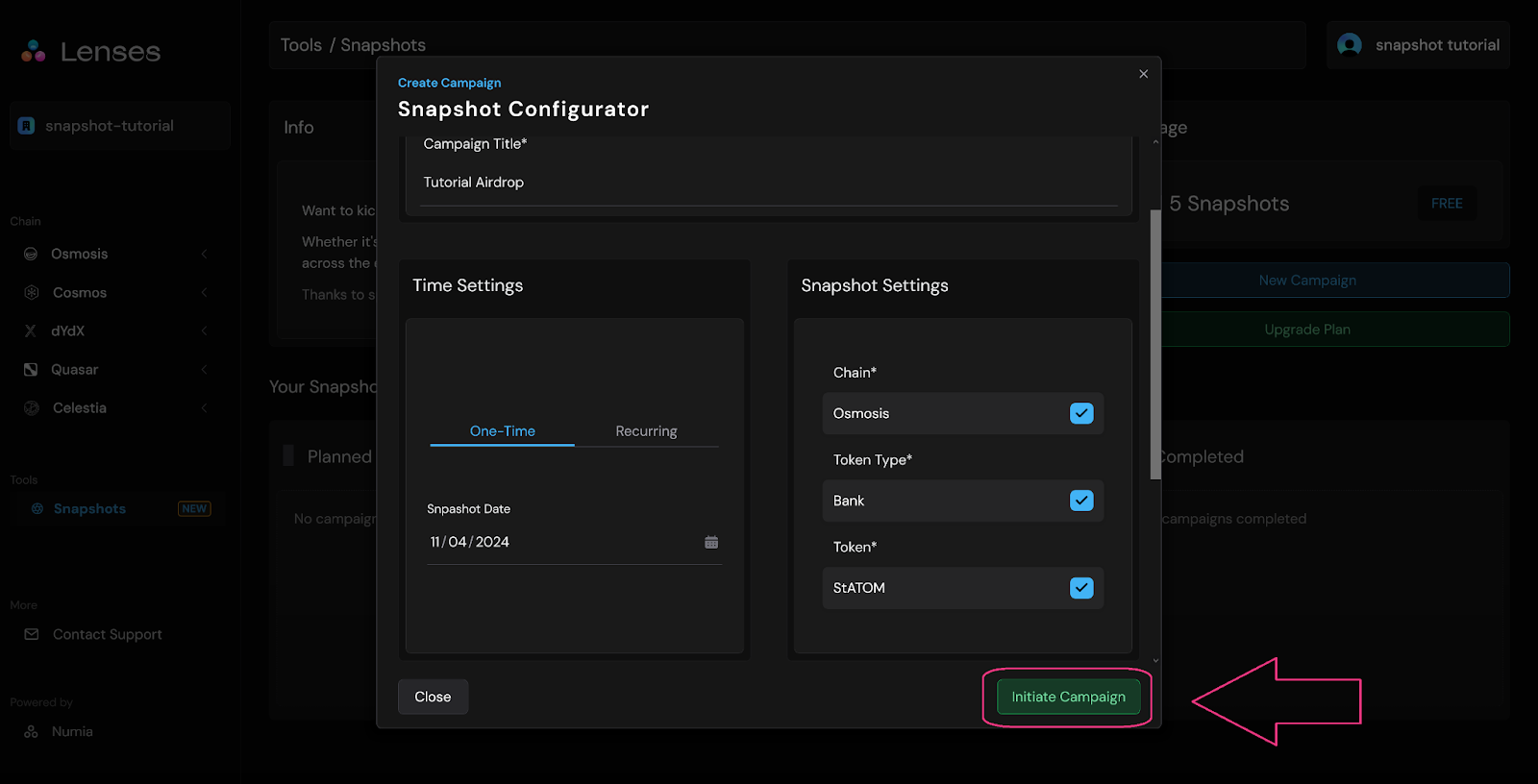Click the Create Campaign label
Image resolution: width=1538 pixels, height=784 pixels.
pyautogui.click(x=449, y=83)
